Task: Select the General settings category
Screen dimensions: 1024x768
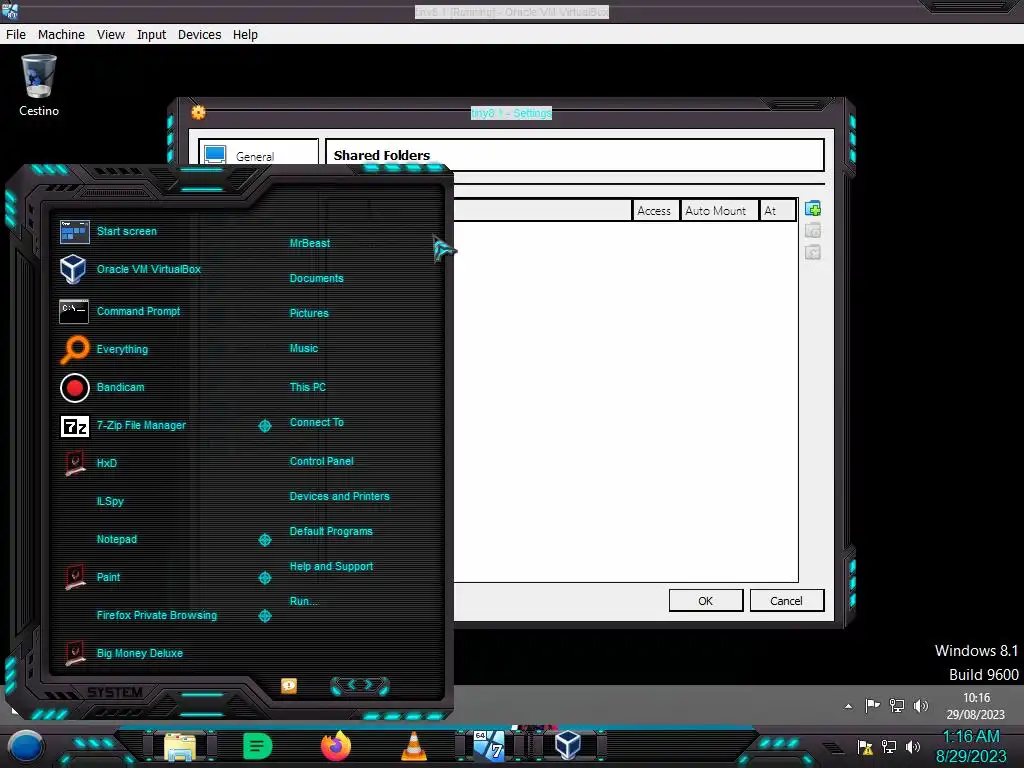Action: click(x=259, y=155)
